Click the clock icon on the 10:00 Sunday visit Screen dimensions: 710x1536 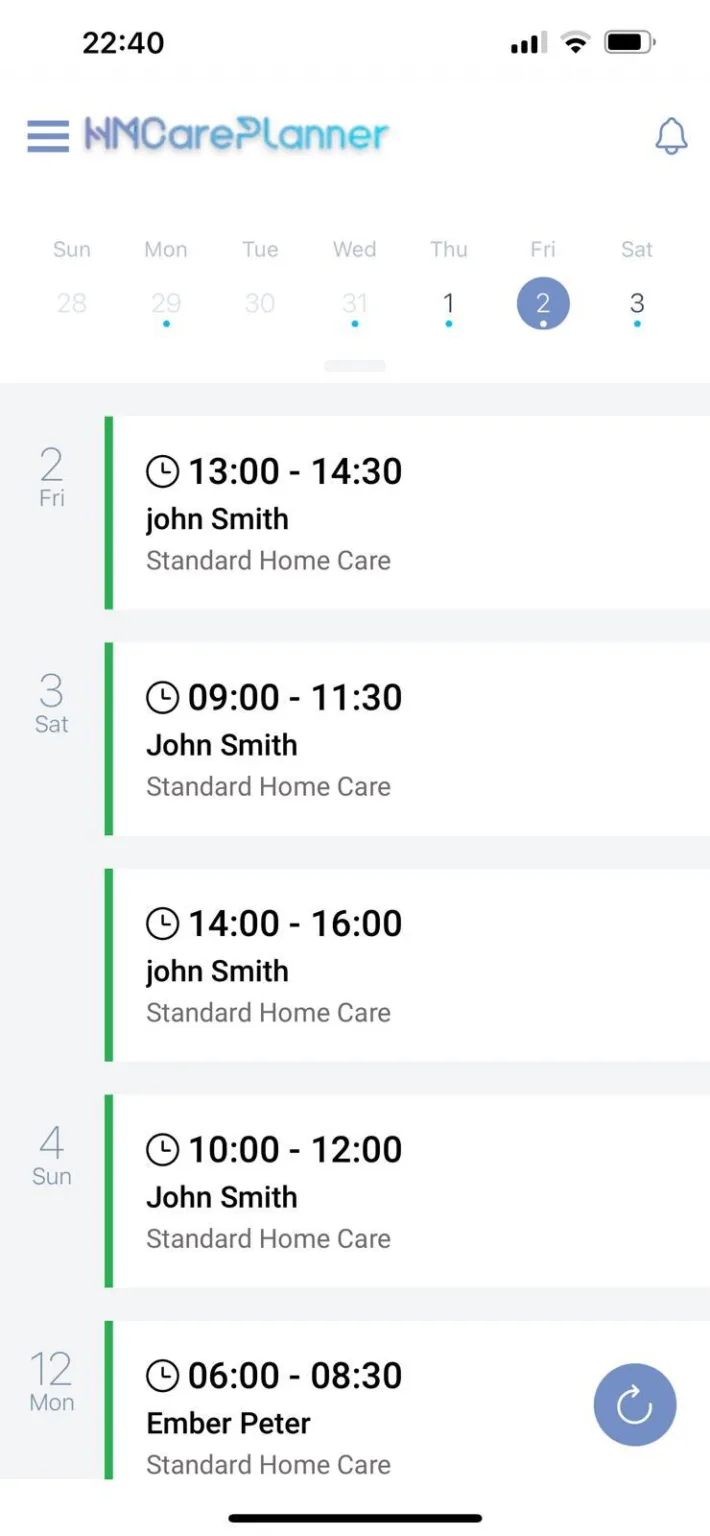pyautogui.click(x=163, y=1149)
